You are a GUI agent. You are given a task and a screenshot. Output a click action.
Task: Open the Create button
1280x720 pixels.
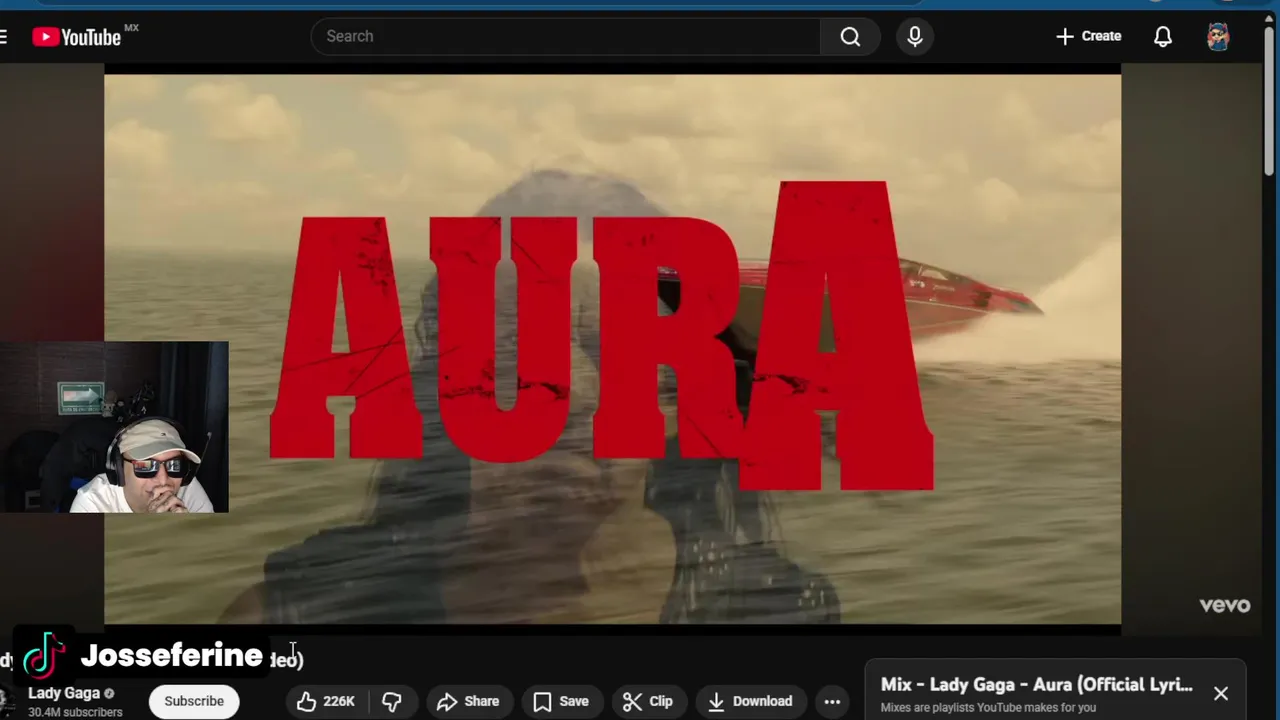(1088, 36)
